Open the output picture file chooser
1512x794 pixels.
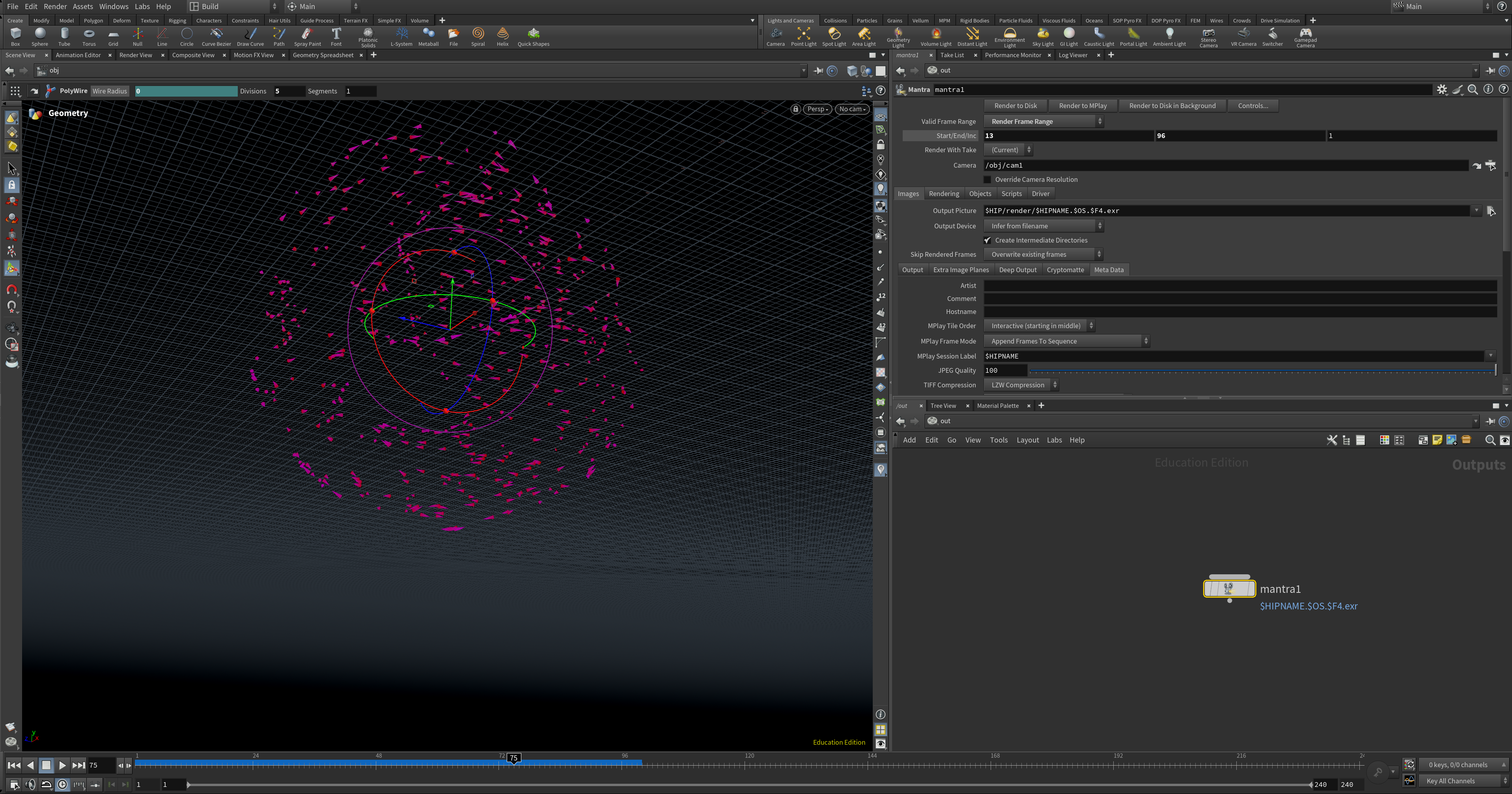click(x=1491, y=211)
